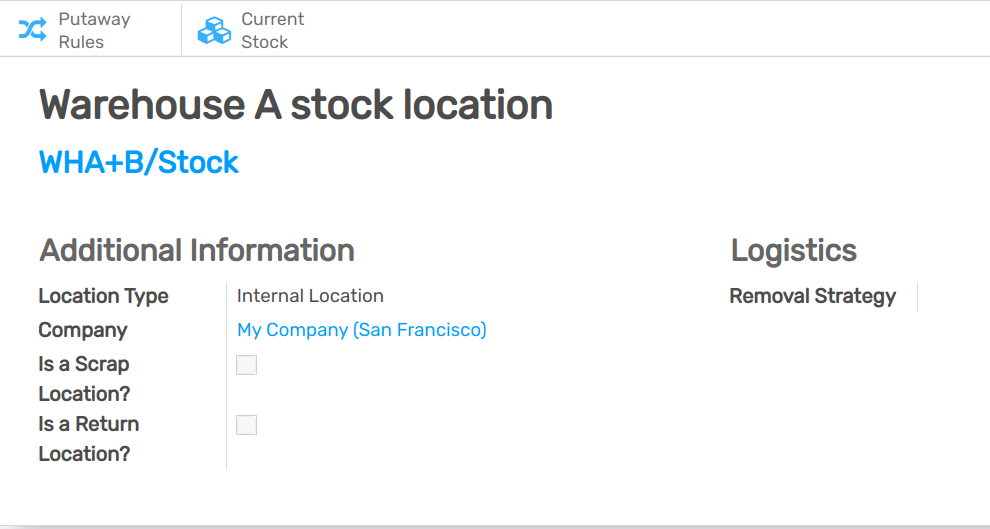Click the Putaway Rules shuffle icon

[x=32, y=30]
